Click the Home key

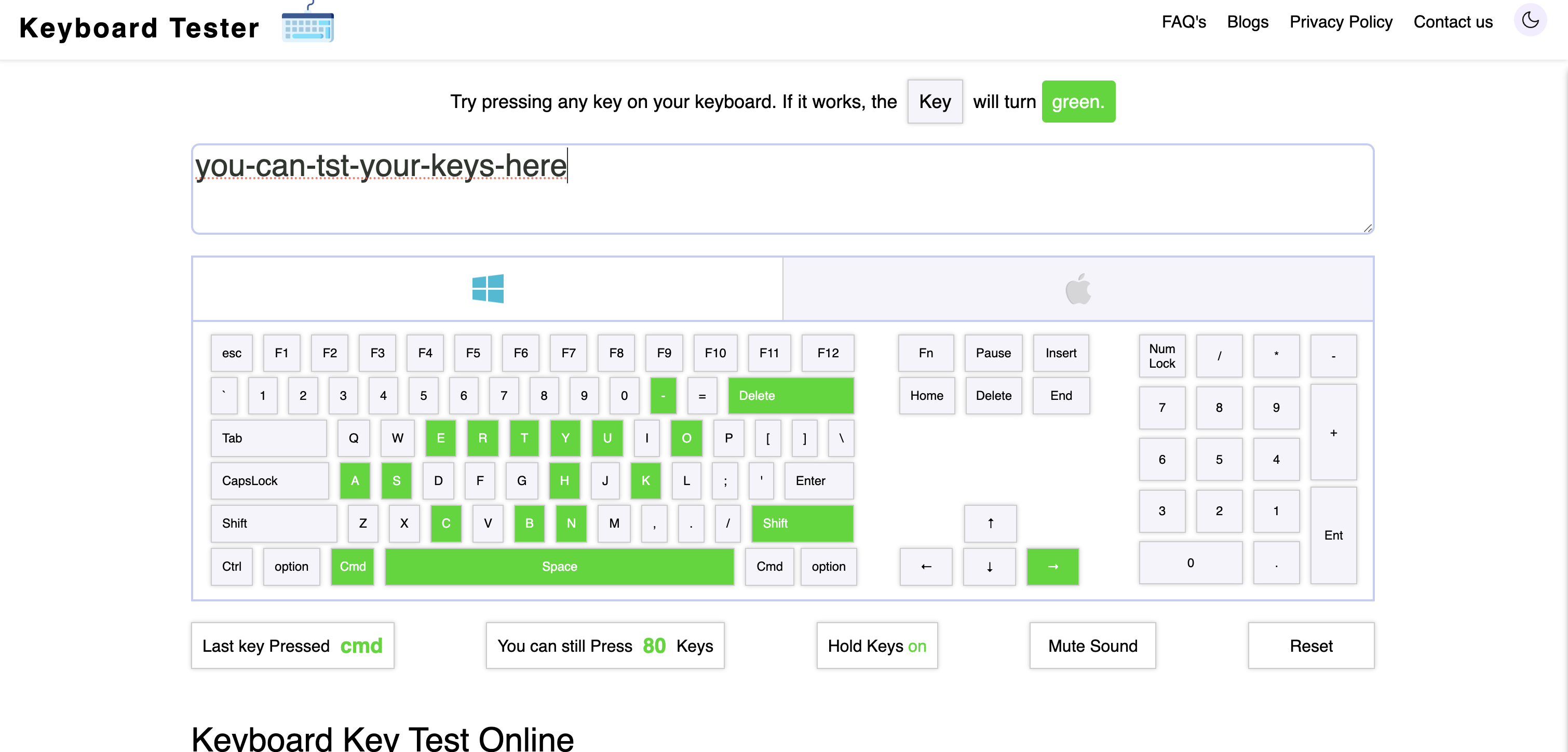[x=927, y=396]
